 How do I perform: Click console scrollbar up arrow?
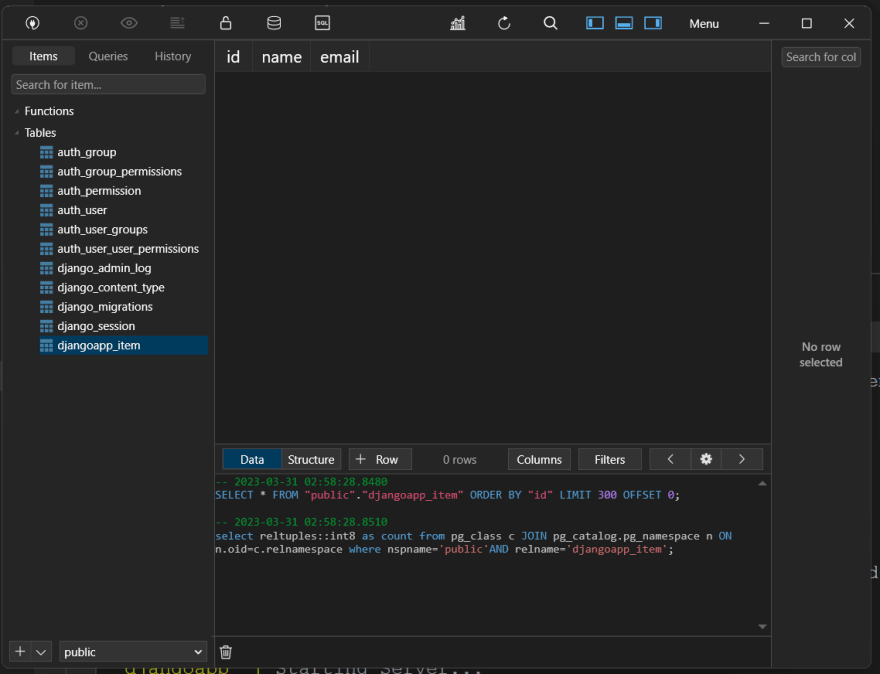(762, 483)
